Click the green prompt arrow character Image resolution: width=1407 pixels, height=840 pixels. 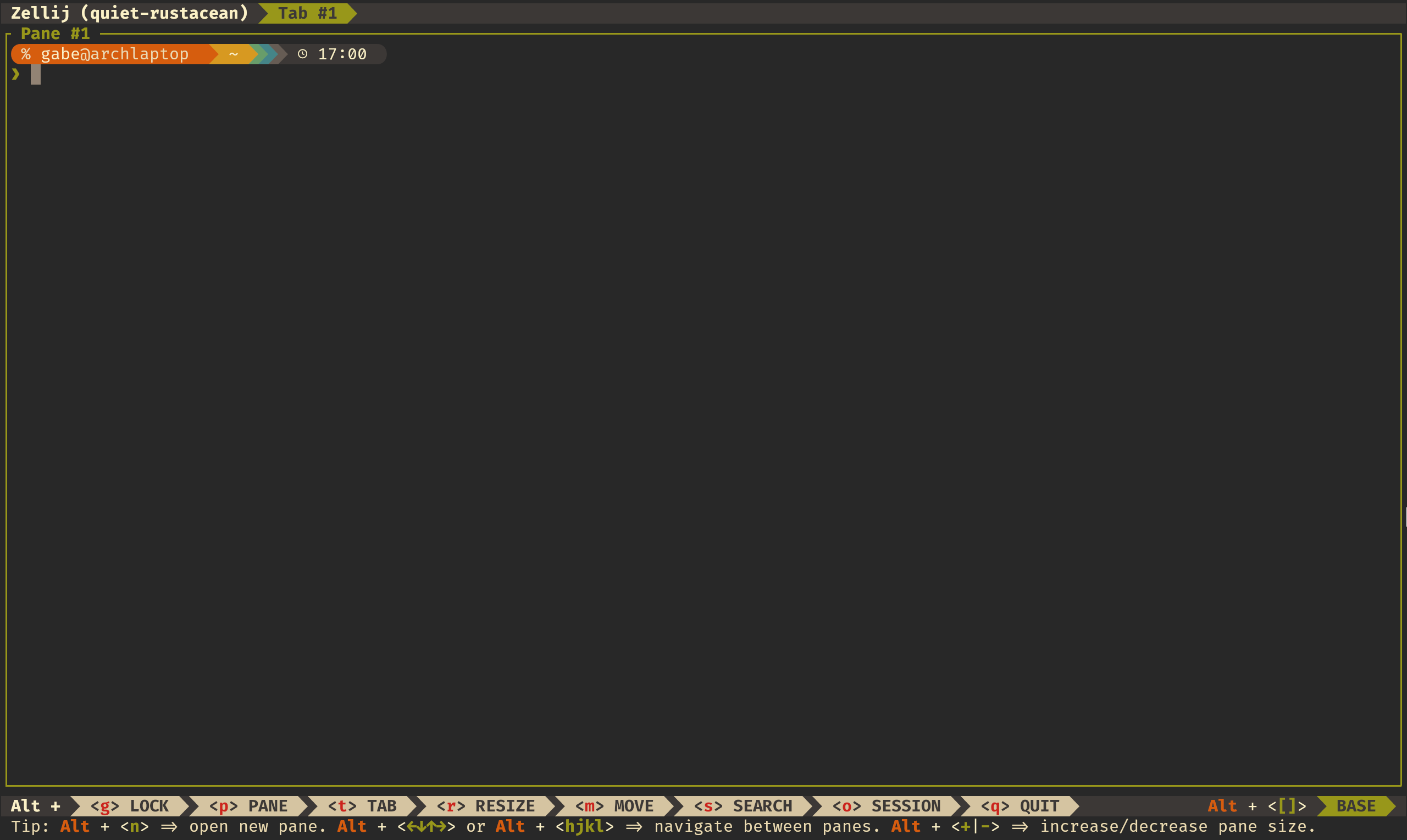pos(15,74)
